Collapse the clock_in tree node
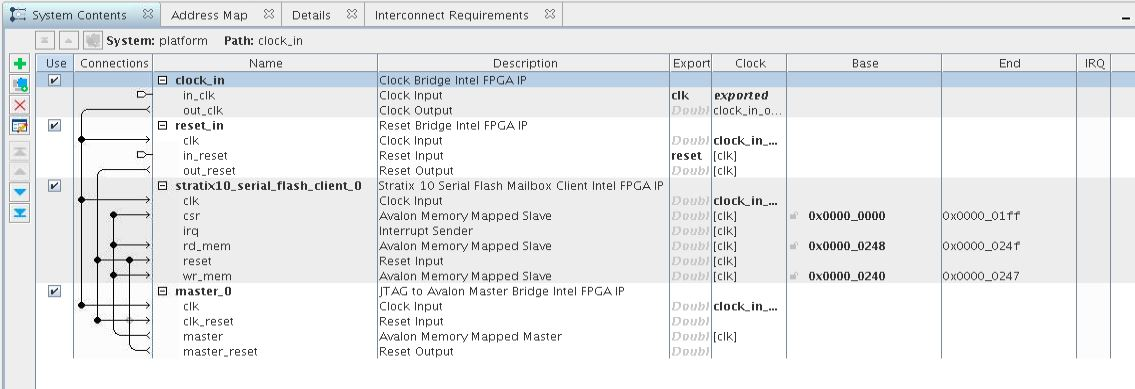Image resolution: width=1135 pixels, height=389 pixels. tap(163, 80)
